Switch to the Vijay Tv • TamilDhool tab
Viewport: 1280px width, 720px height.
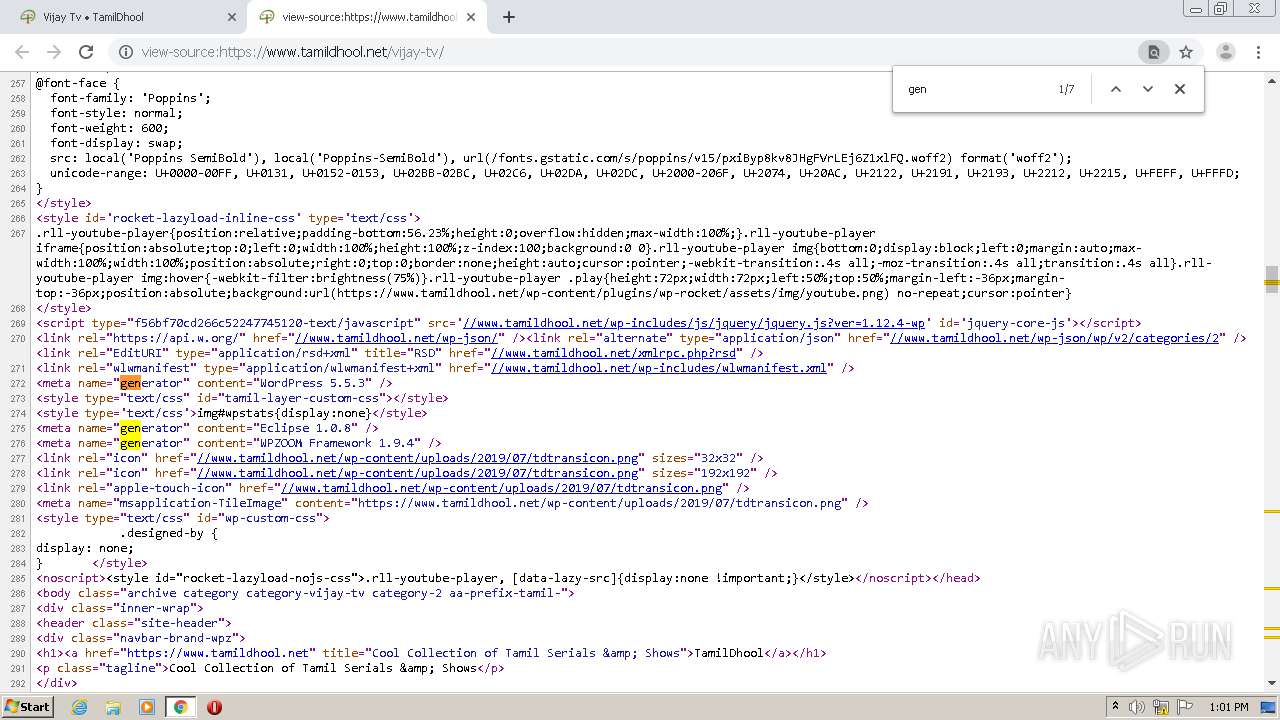pyautogui.click(x=126, y=17)
